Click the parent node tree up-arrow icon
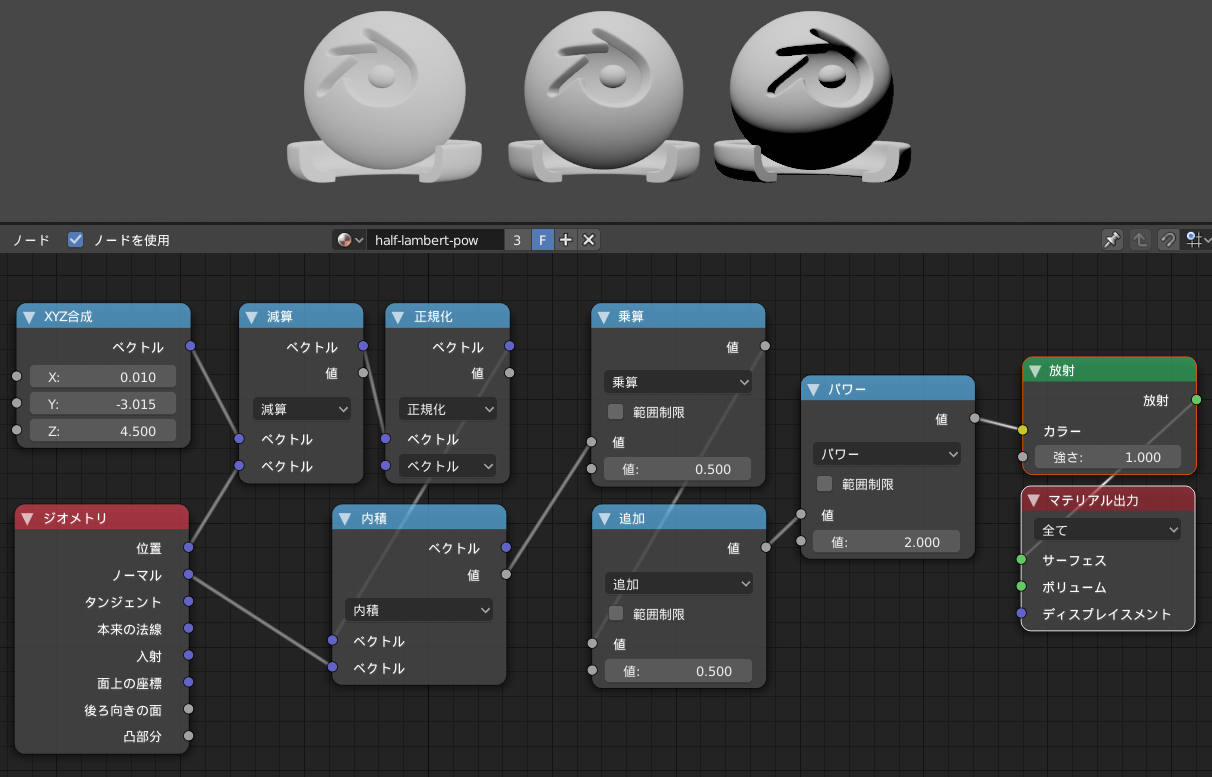Screen dimensions: 1212x777 point(1140,240)
